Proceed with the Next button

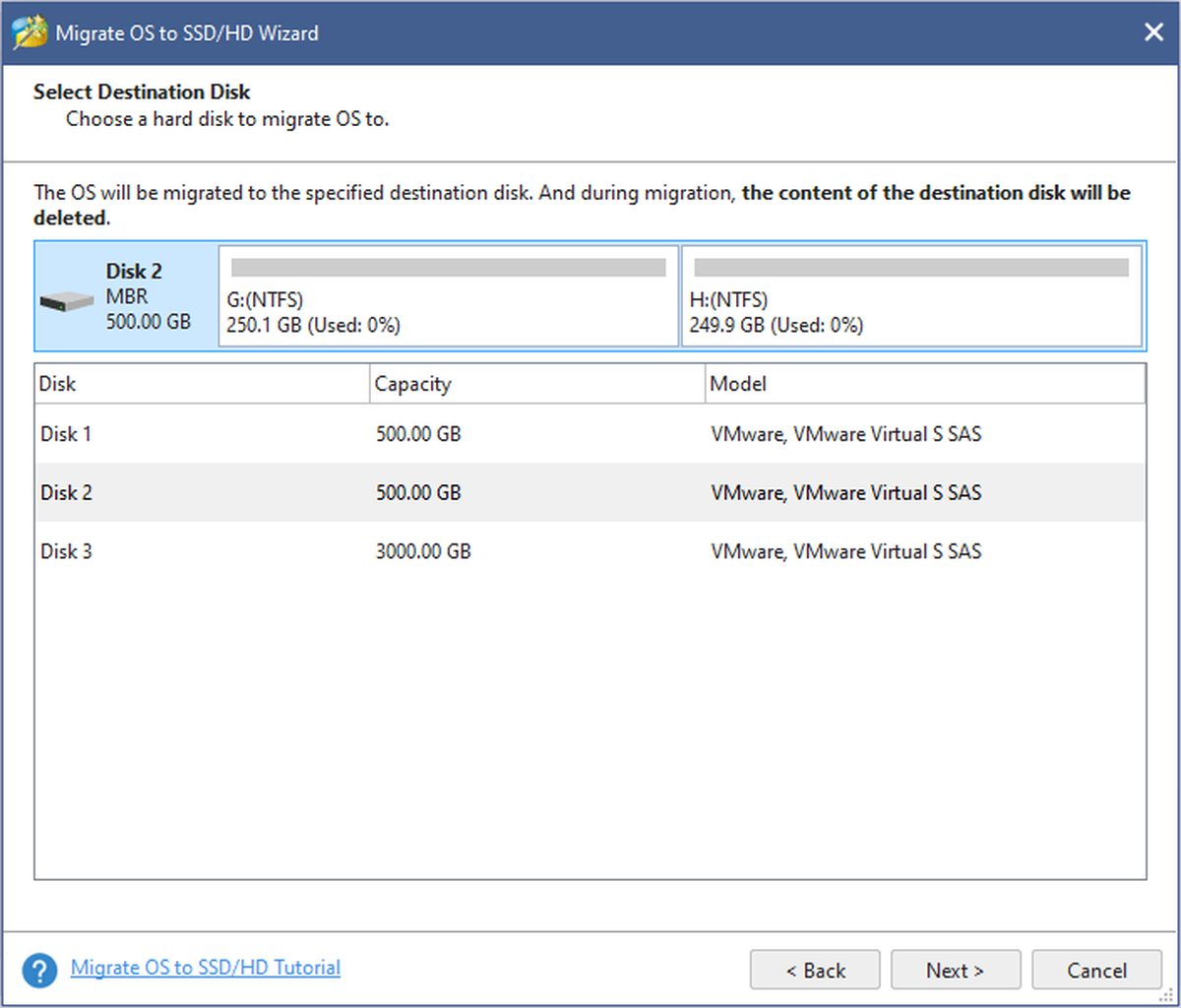click(956, 971)
